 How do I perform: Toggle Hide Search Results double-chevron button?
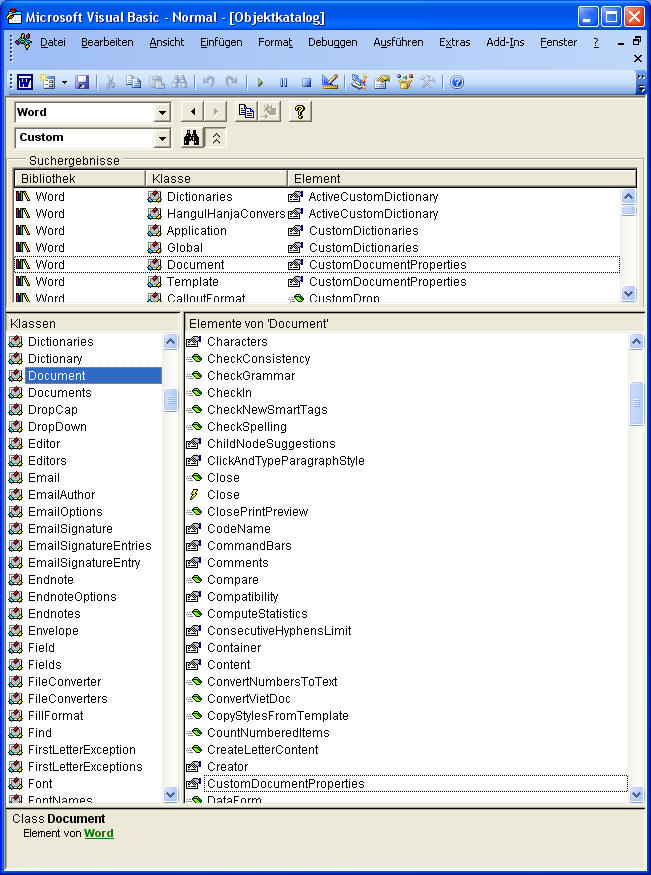216,138
